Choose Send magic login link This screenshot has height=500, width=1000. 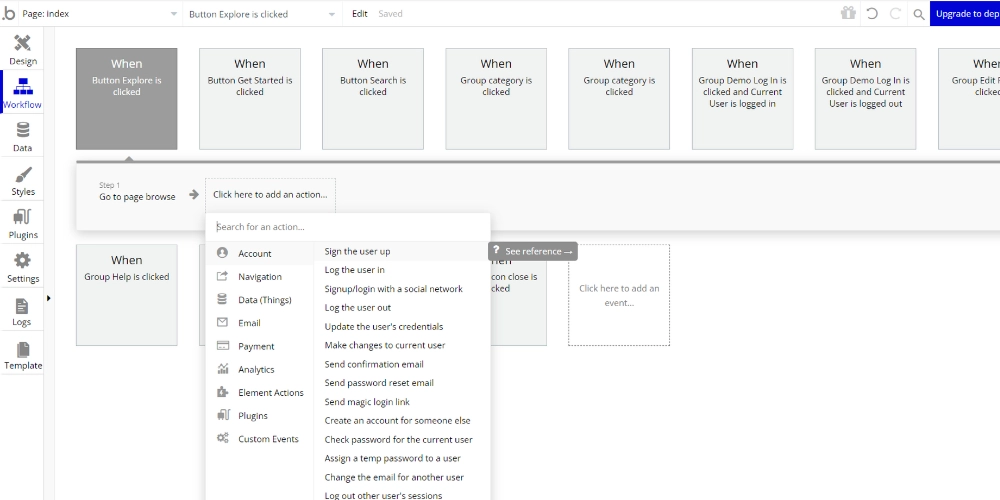402,402
